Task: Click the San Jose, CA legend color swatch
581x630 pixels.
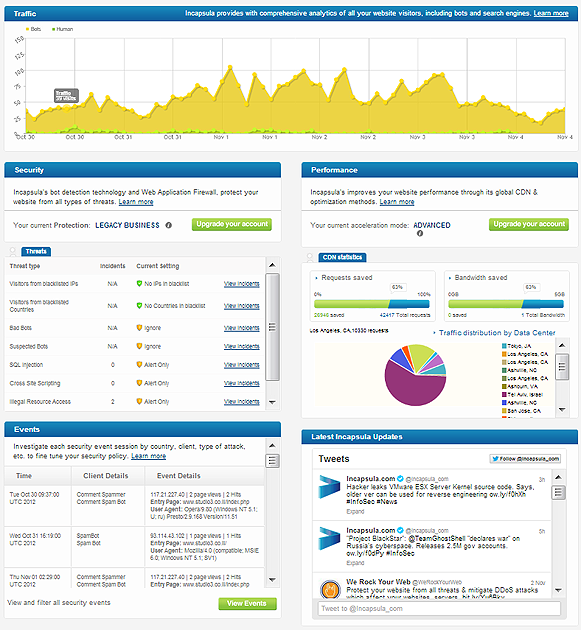Action: 504,411
